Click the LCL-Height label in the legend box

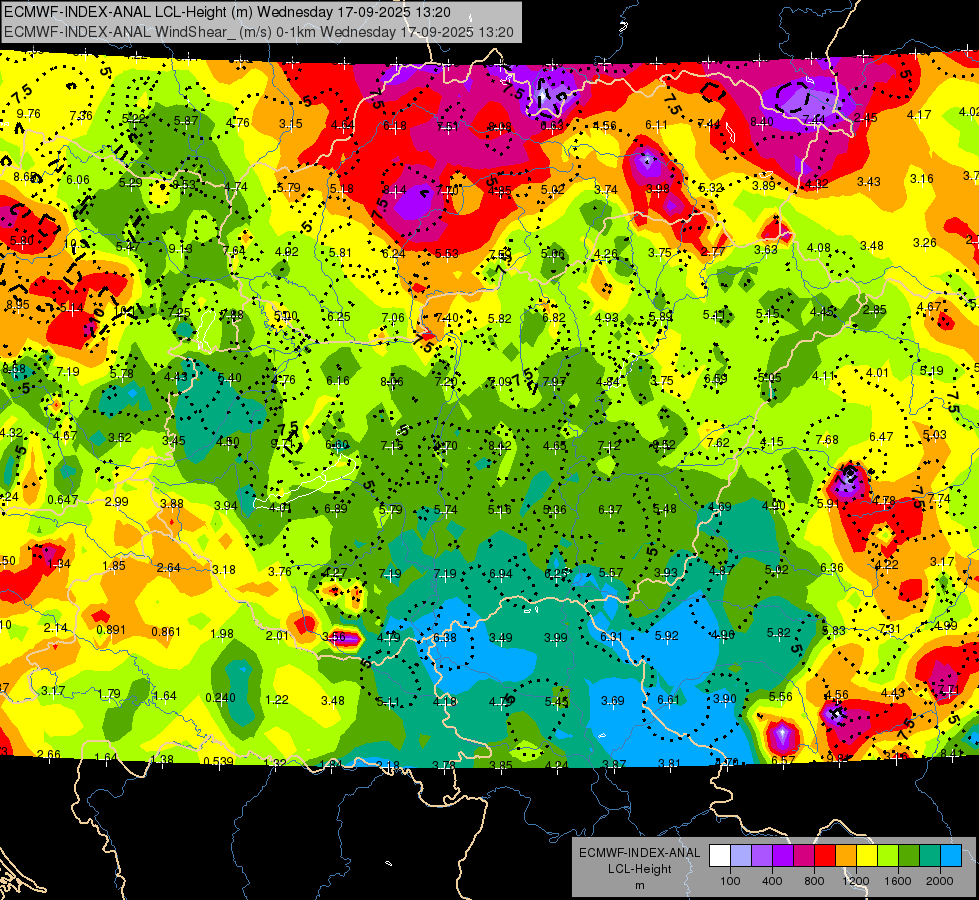click(x=639, y=869)
